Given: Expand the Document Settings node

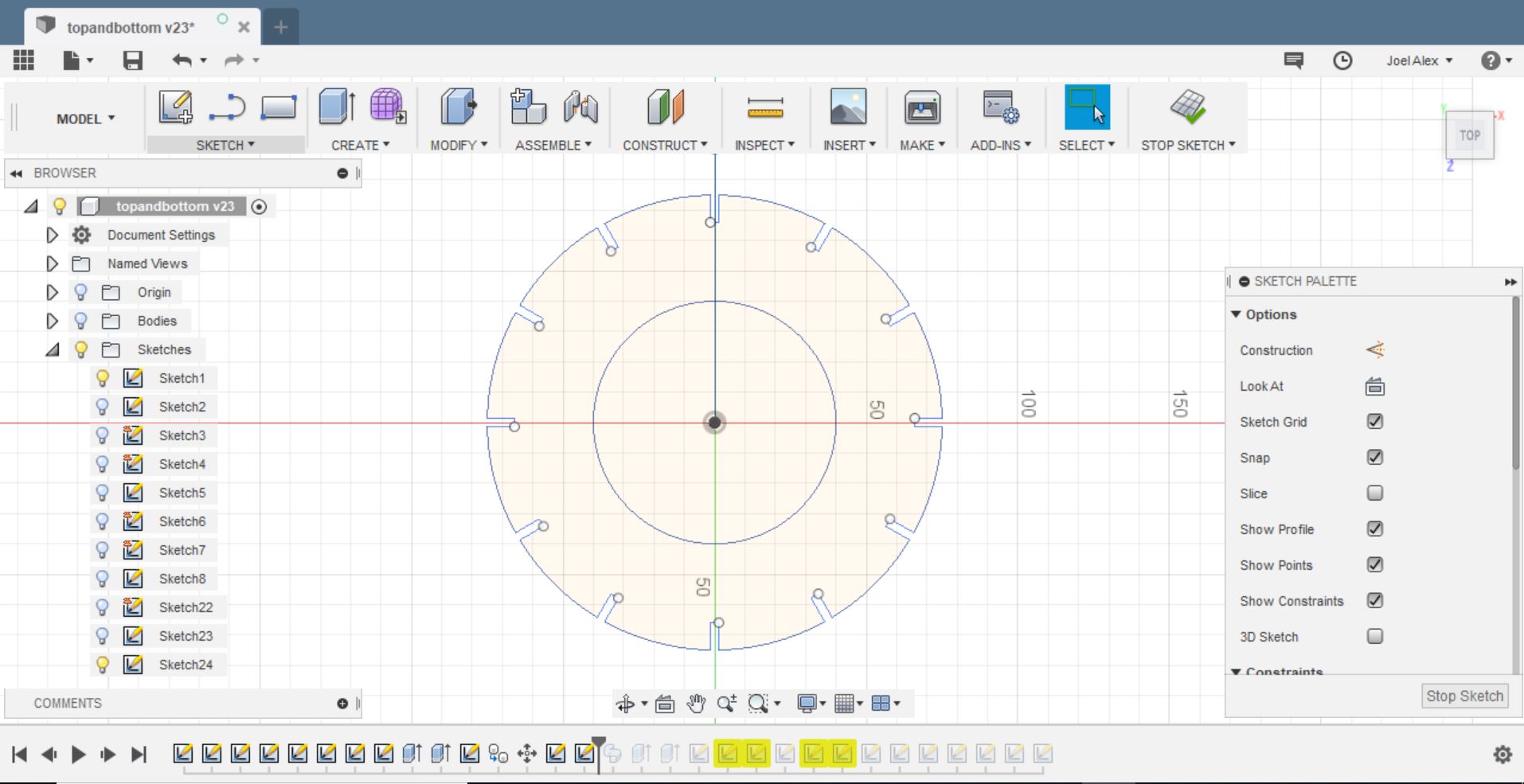Looking at the screenshot, I should (52, 235).
